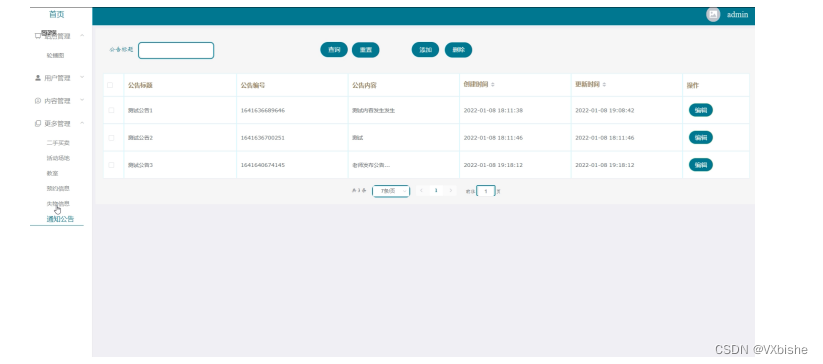
Task: Check the row for 测试公告3
Action: tap(111, 165)
